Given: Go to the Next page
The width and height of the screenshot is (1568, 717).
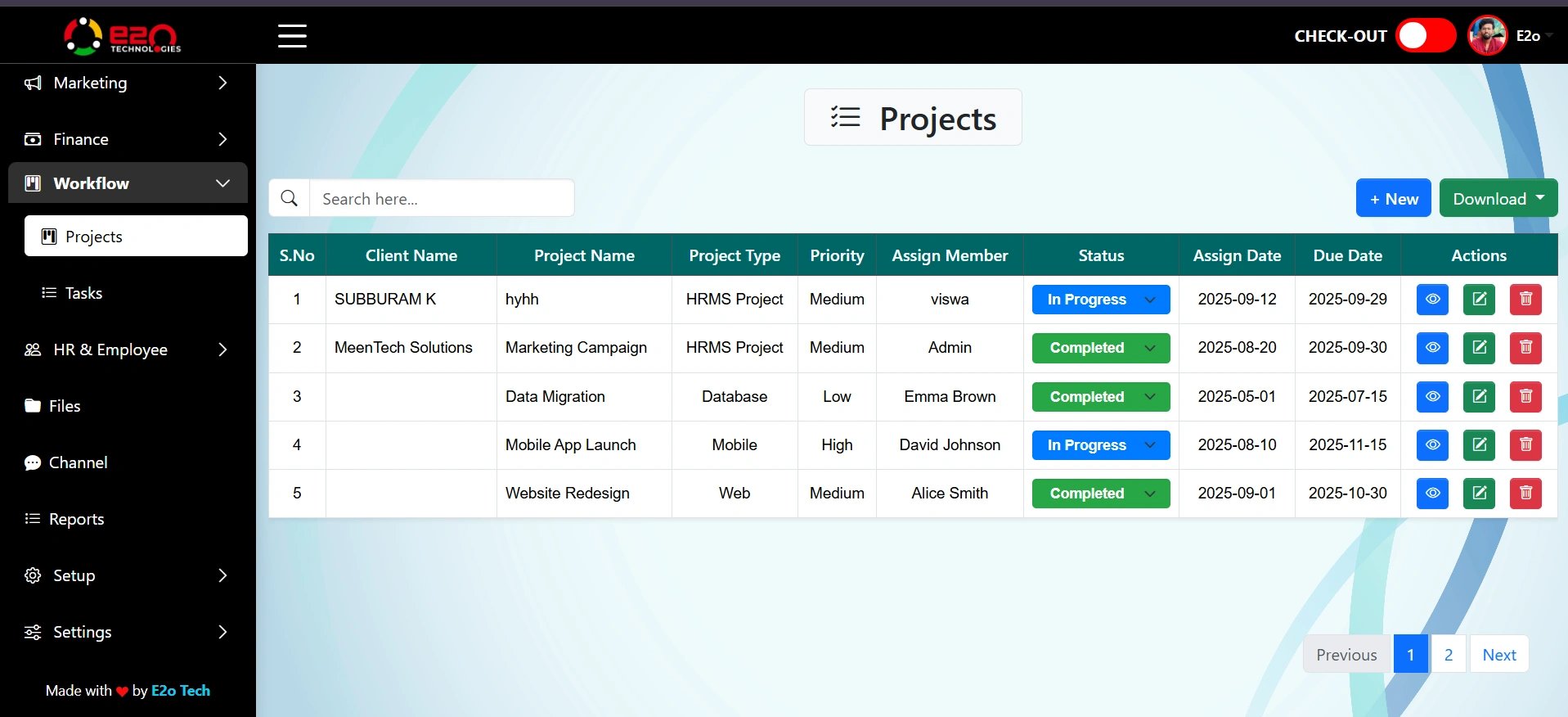Looking at the screenshot, I should (1498, 655).
